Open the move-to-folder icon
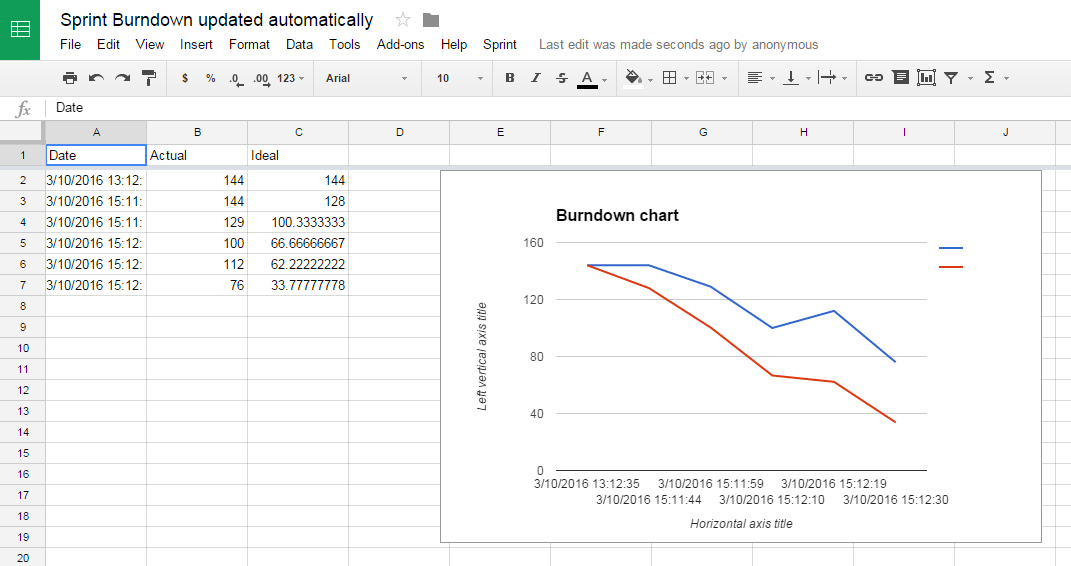Viewport: 1071px width, 566px height. coord(431,20)
